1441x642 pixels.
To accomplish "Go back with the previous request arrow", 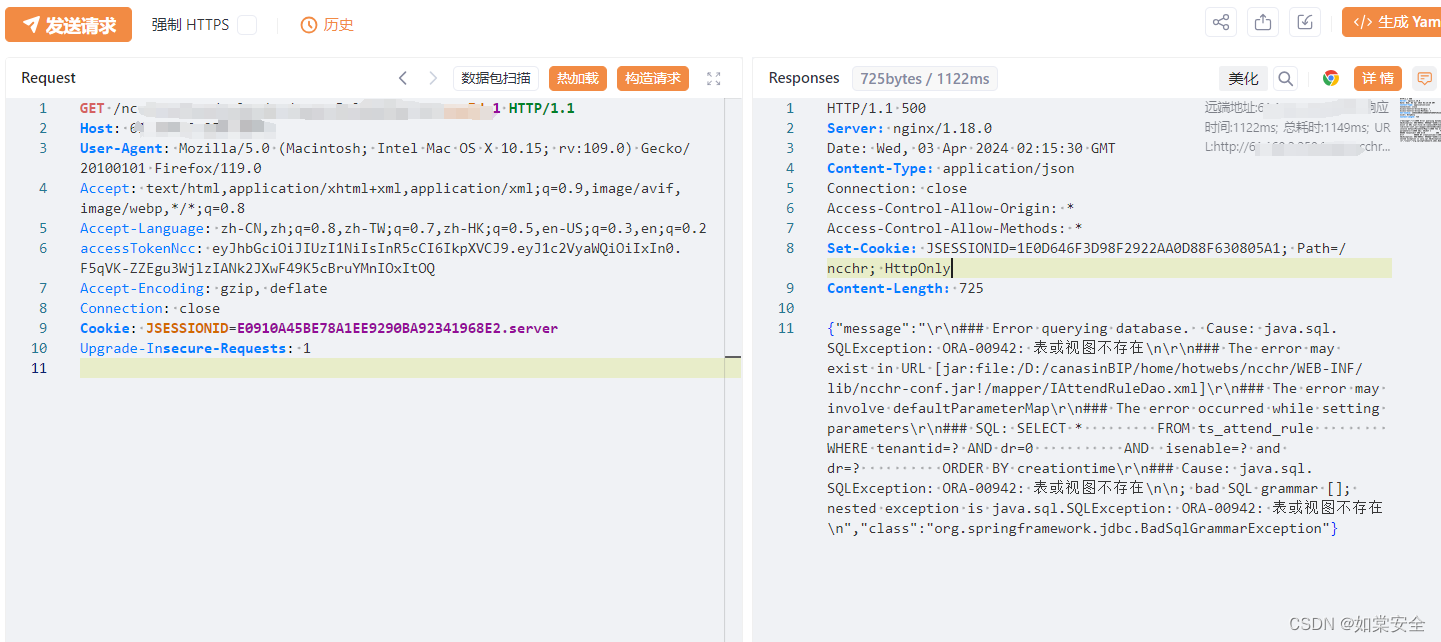I will [x=403, y=77].
